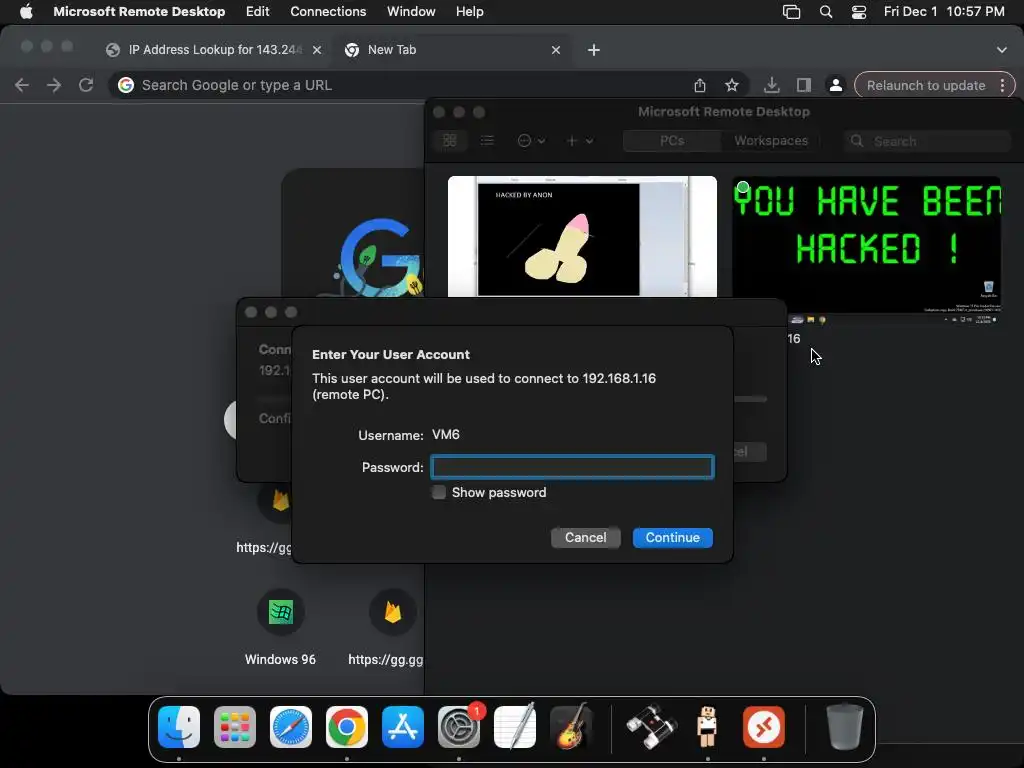The height and width of the screenshot is (768, 1024).
Task: Open Google Chrome from the Dock
Action: [x=347, y=727]
